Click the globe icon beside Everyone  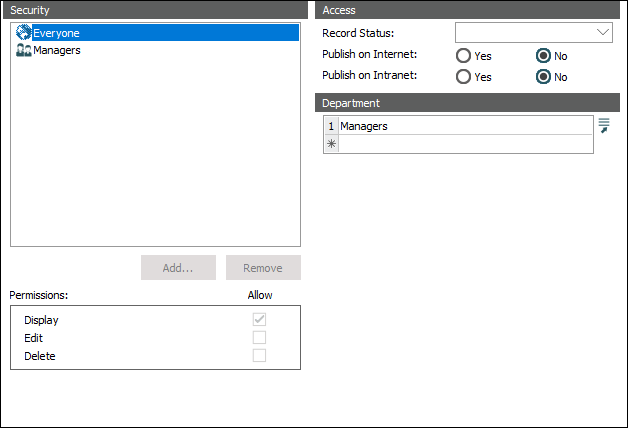[x=24, y=32]
